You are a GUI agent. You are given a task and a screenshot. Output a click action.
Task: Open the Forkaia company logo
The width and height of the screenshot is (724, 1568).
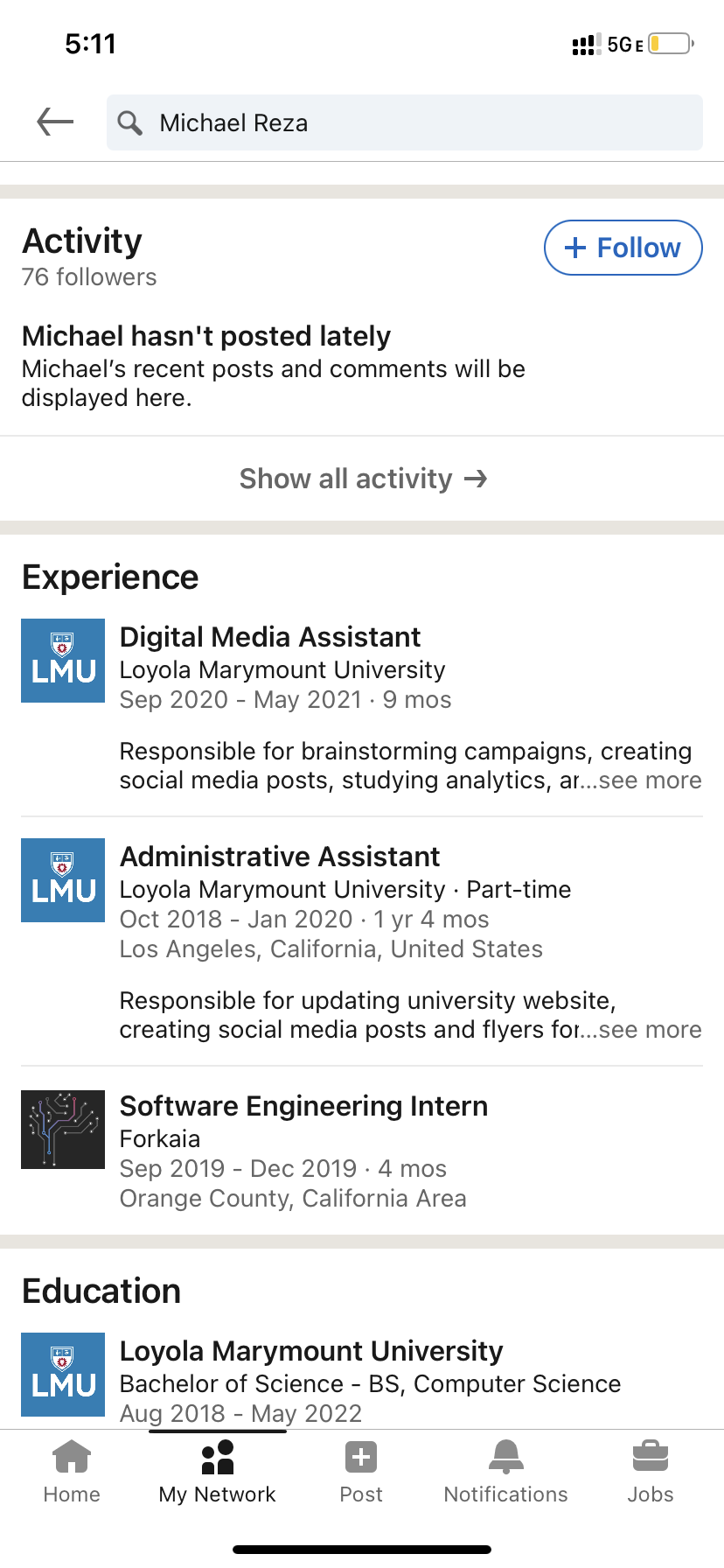point(63,1130)
